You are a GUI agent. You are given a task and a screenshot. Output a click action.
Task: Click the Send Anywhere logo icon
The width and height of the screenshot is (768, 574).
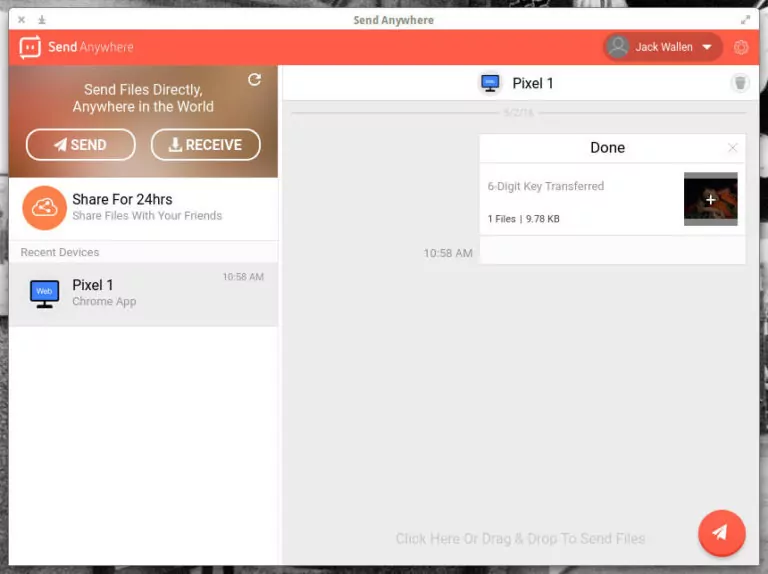tap(30, 47)
